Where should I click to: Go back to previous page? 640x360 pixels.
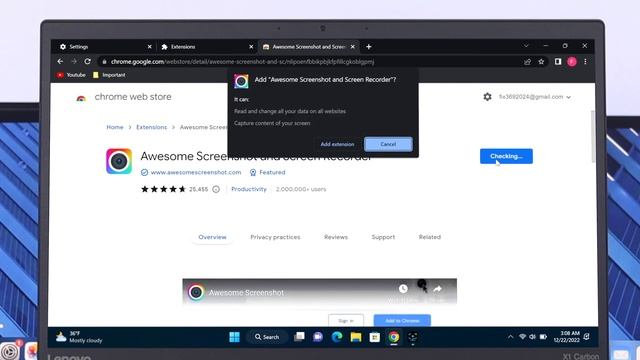click(x=60, y=62)
